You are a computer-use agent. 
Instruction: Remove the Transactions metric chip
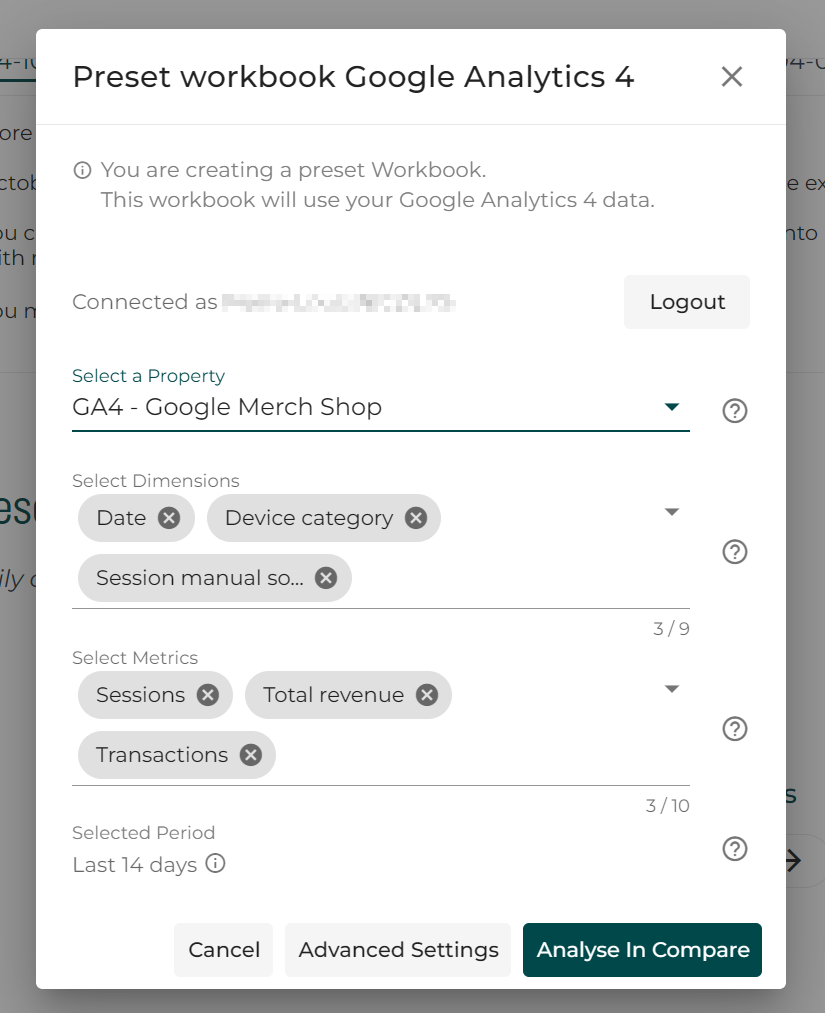(x=251, y=755)
